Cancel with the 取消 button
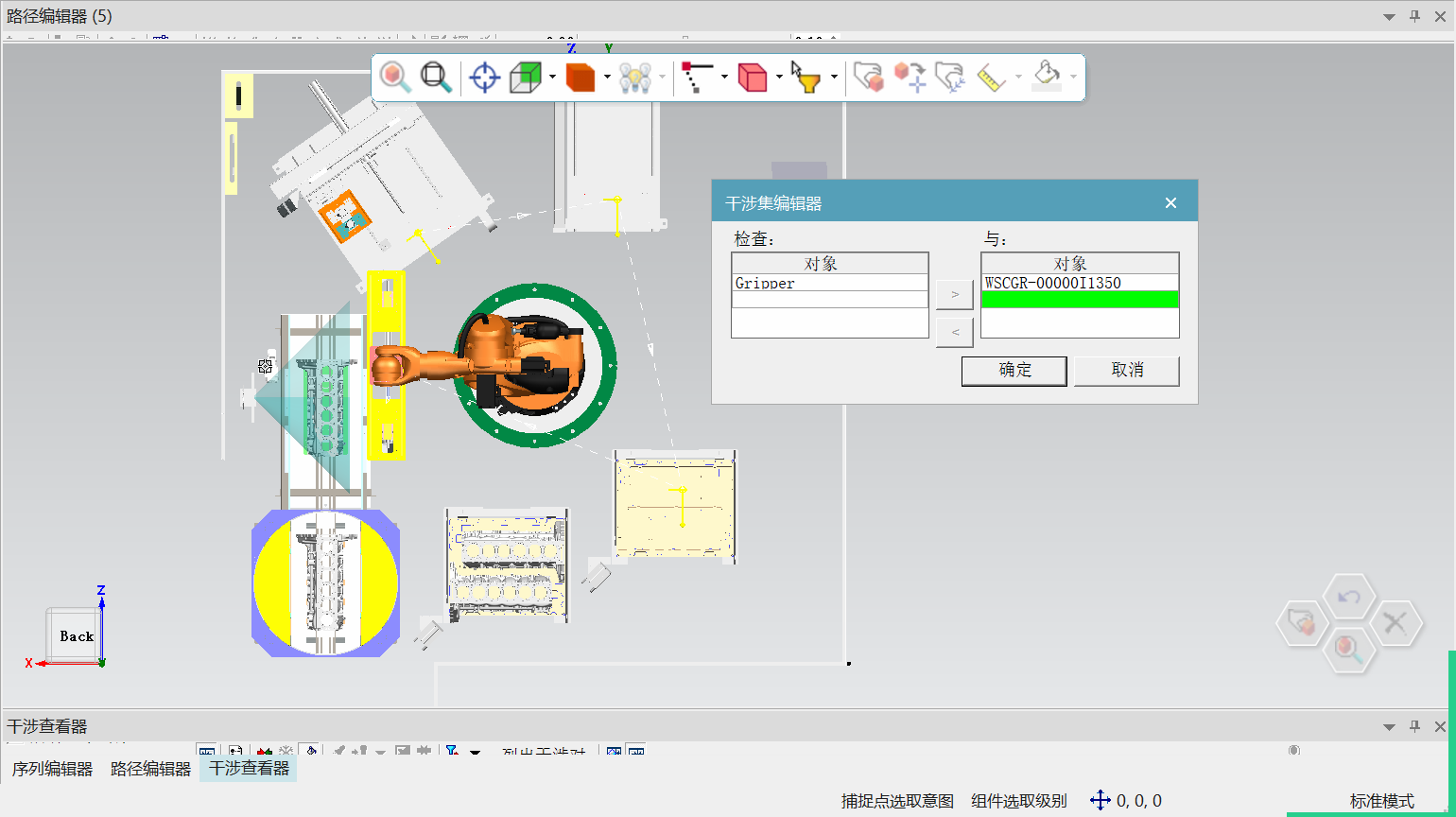1456x817 pixels. tap(1127, 371)
